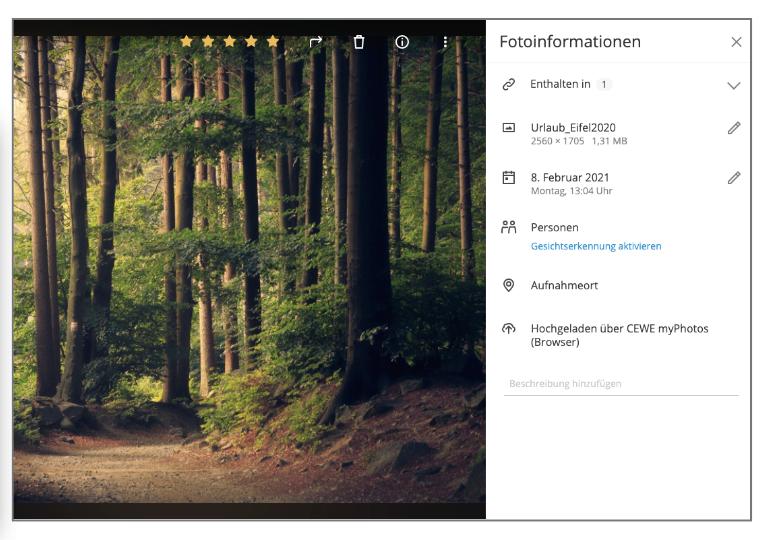Click the 2560 × 1705 dimensions text
Viewport: 764px width, 540px height.
click(557, 141)
